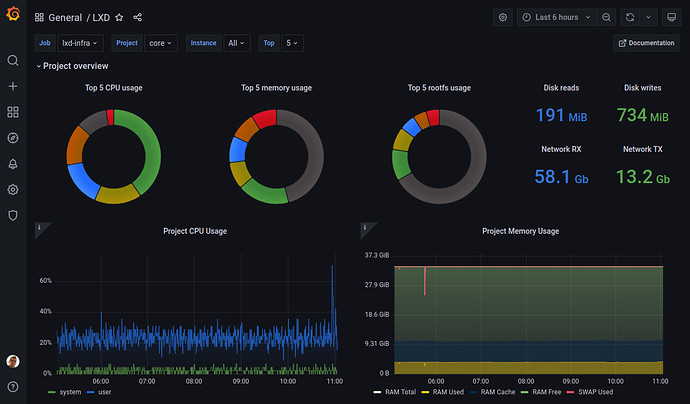Open the Explore compass icon
The width and height of the screenshot is (690, 404).
(x=13, y=138)
